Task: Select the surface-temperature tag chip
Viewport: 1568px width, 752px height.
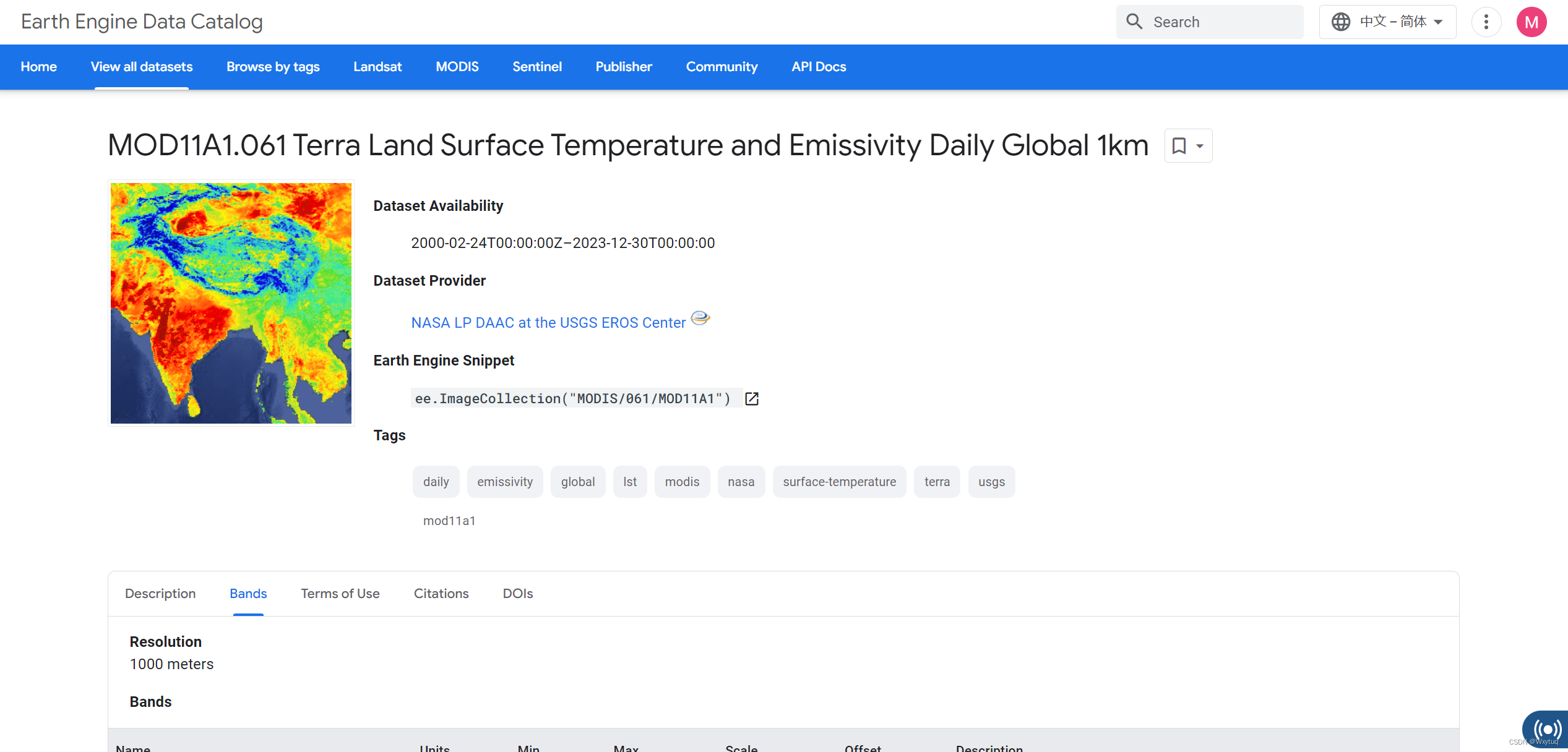Action: [839, 482]
